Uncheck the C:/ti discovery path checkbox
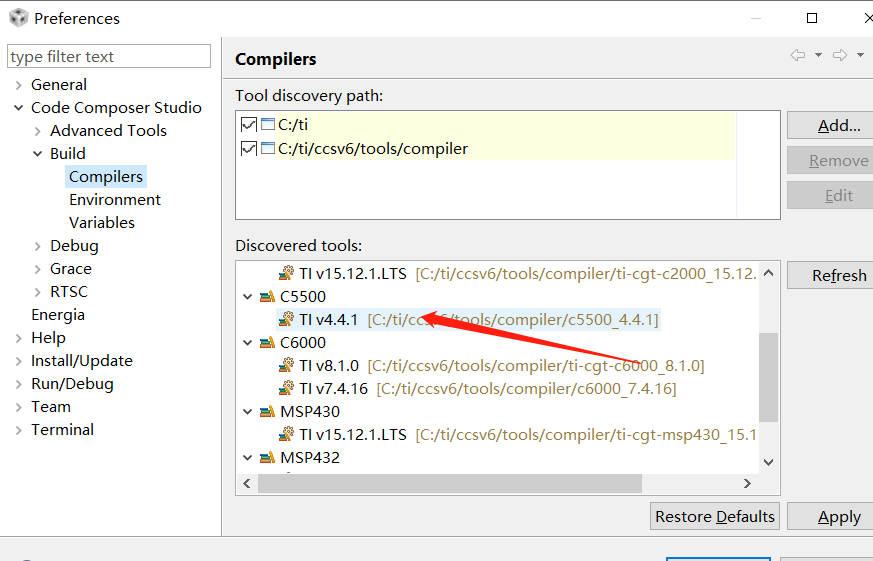 249,125
